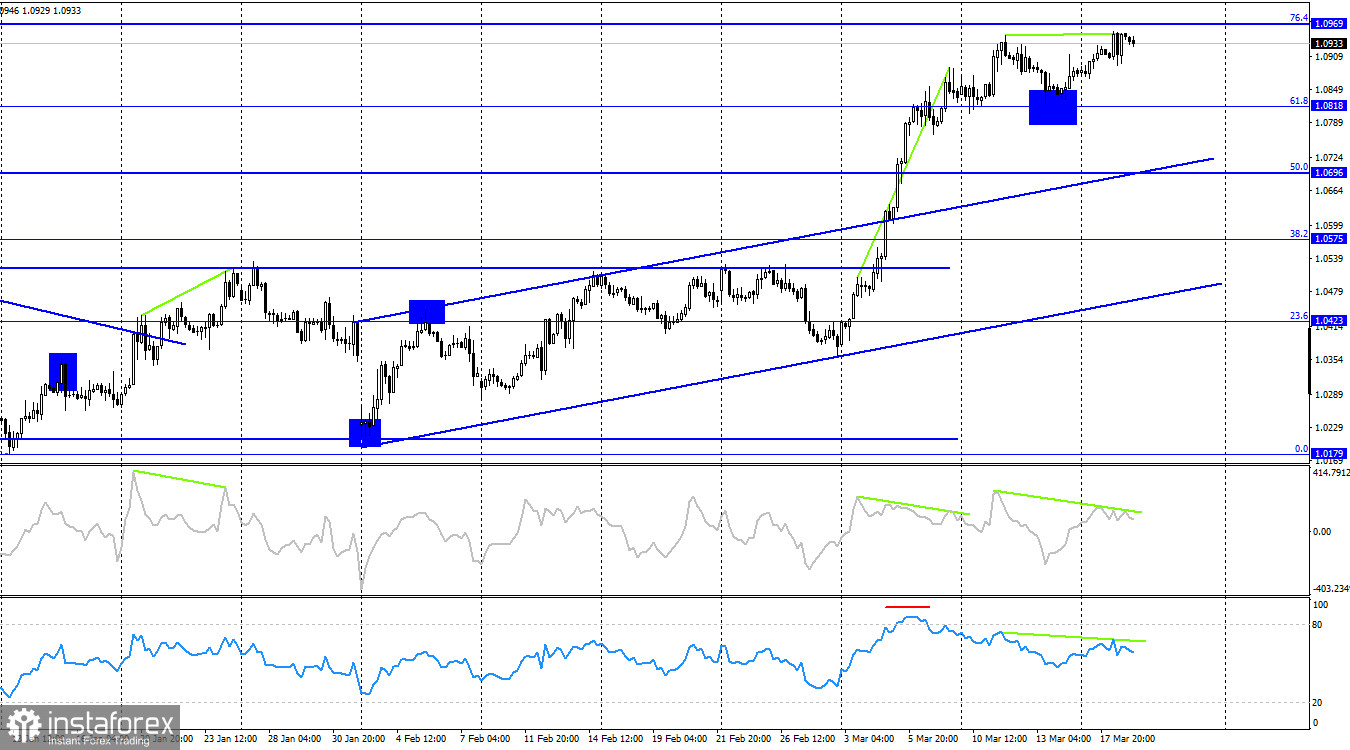
Task: Click the 1.0423 price level tag
Action: (1329, 321)
